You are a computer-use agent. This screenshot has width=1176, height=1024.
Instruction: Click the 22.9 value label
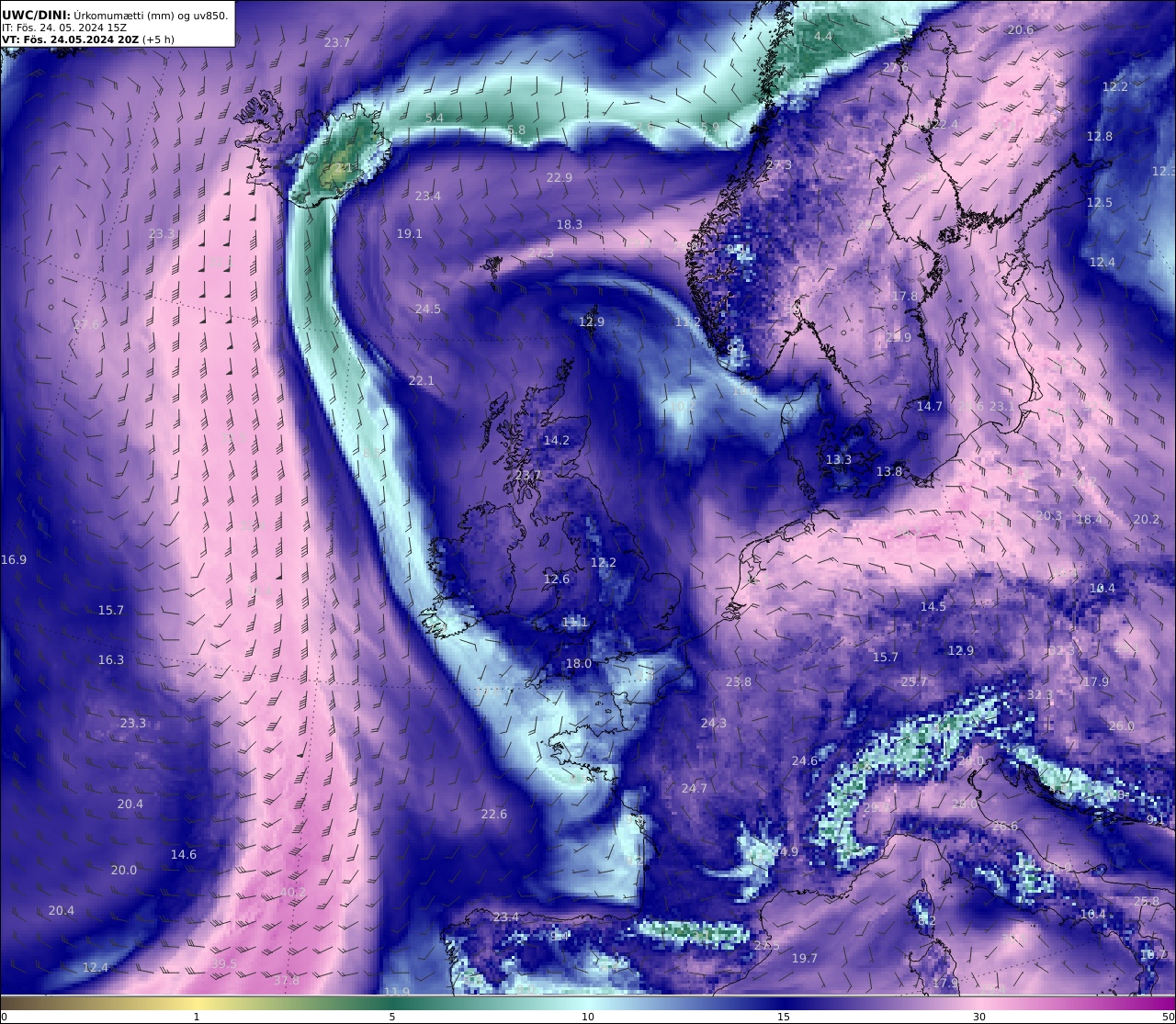(x=559, y=178)
